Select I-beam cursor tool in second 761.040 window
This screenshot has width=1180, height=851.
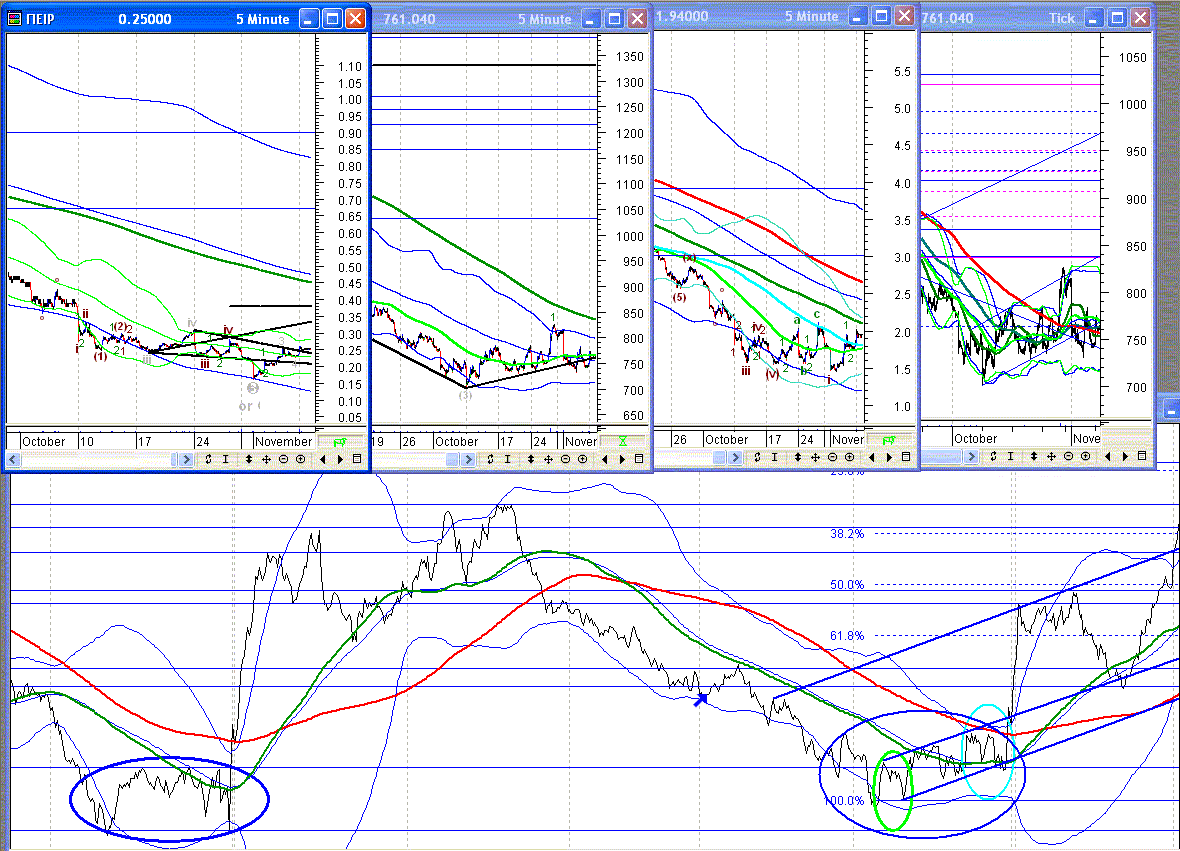point(507,459)
